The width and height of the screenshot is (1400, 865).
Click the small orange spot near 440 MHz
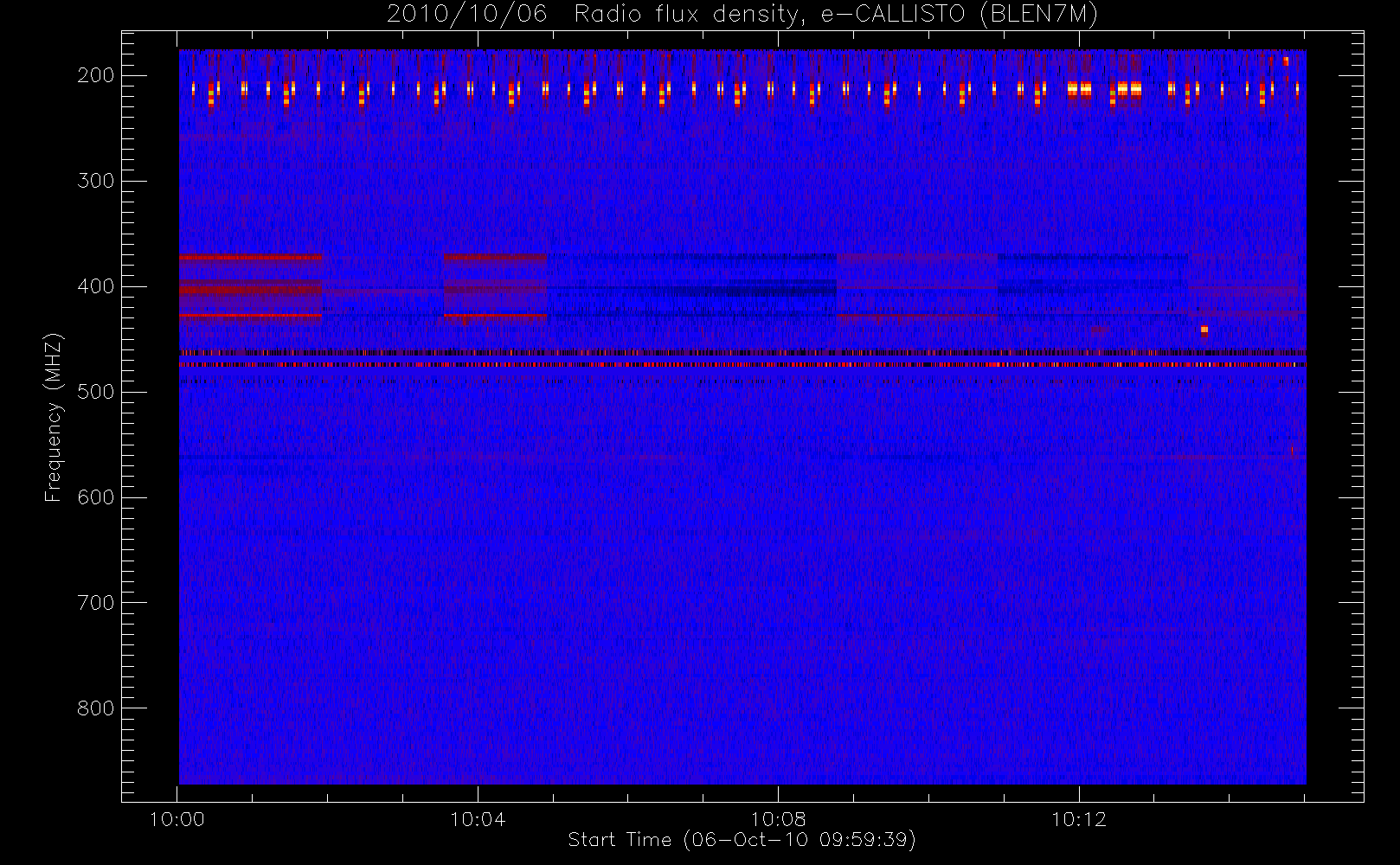point(1204,330)
